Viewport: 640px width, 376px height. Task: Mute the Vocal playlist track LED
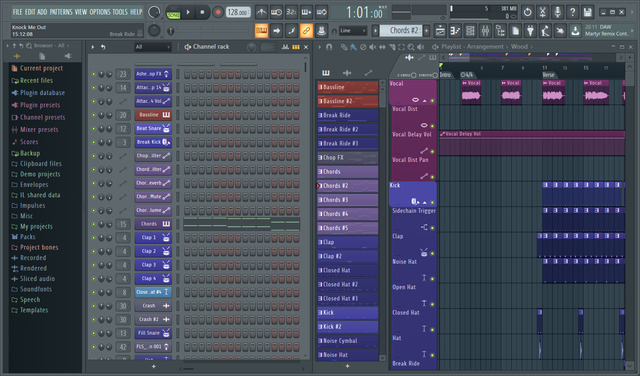point(432,100)
